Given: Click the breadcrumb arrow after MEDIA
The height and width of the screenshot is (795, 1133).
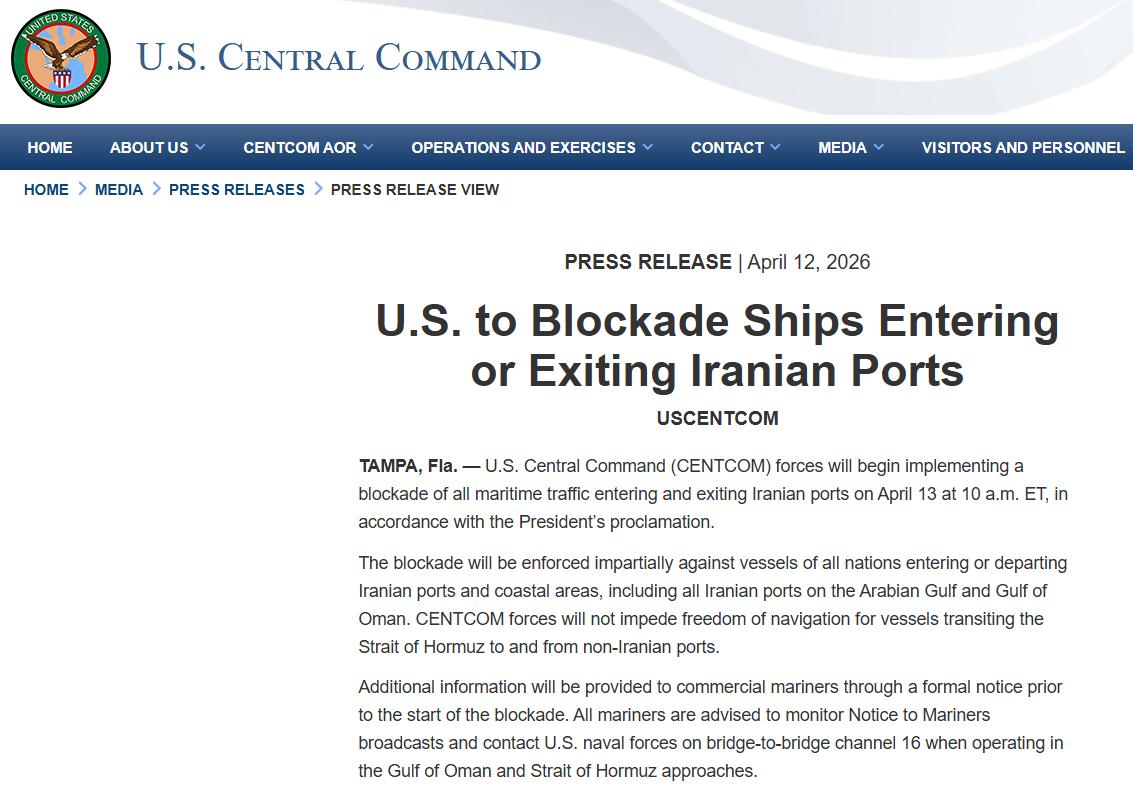Looking at the screenshot, I should tap(156, 188).
